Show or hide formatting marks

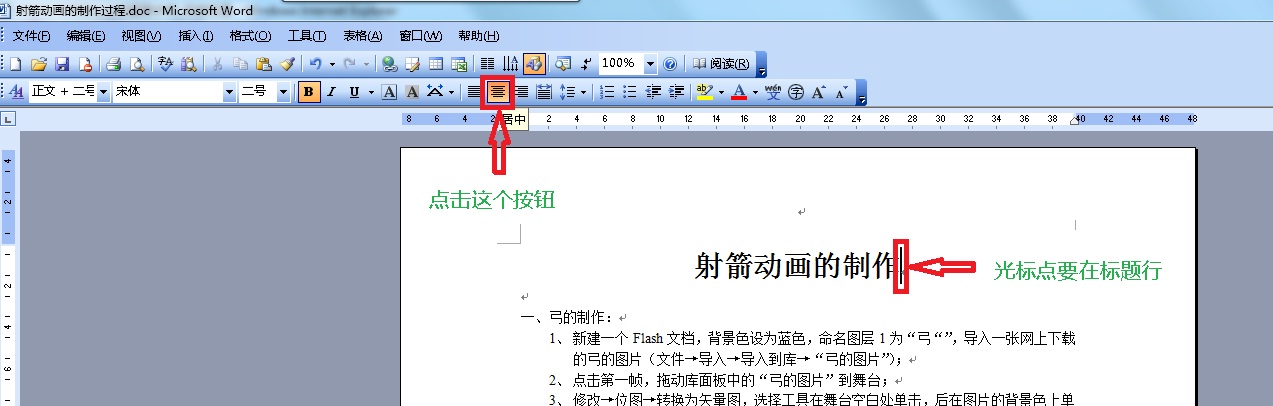tap(586, 64)
